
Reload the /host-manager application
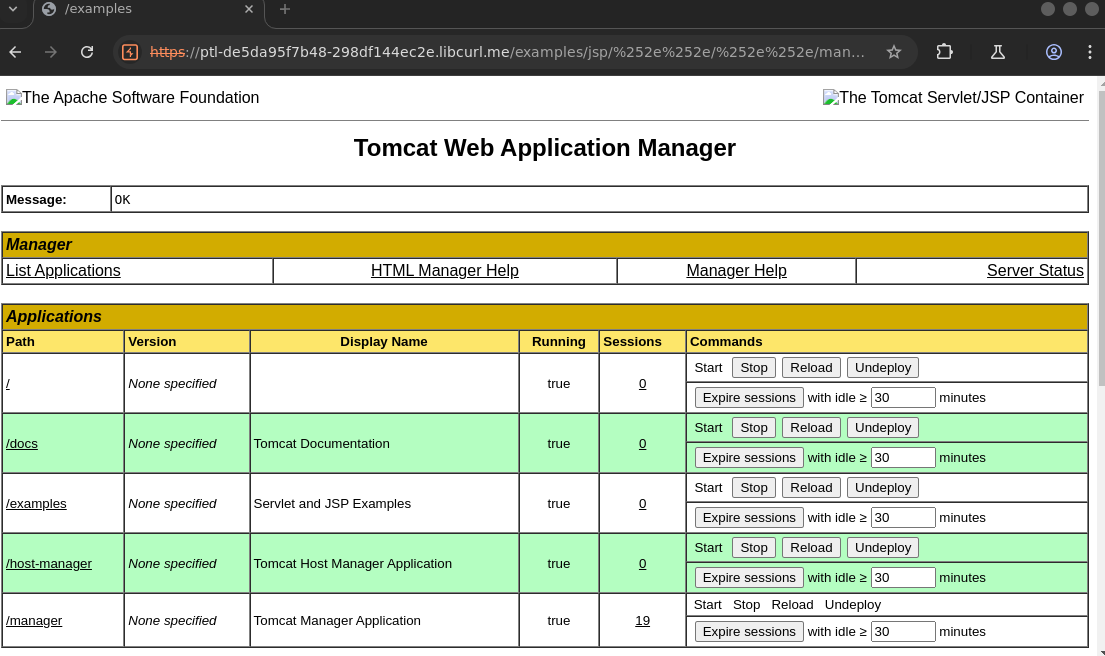[x=810, y=547]
